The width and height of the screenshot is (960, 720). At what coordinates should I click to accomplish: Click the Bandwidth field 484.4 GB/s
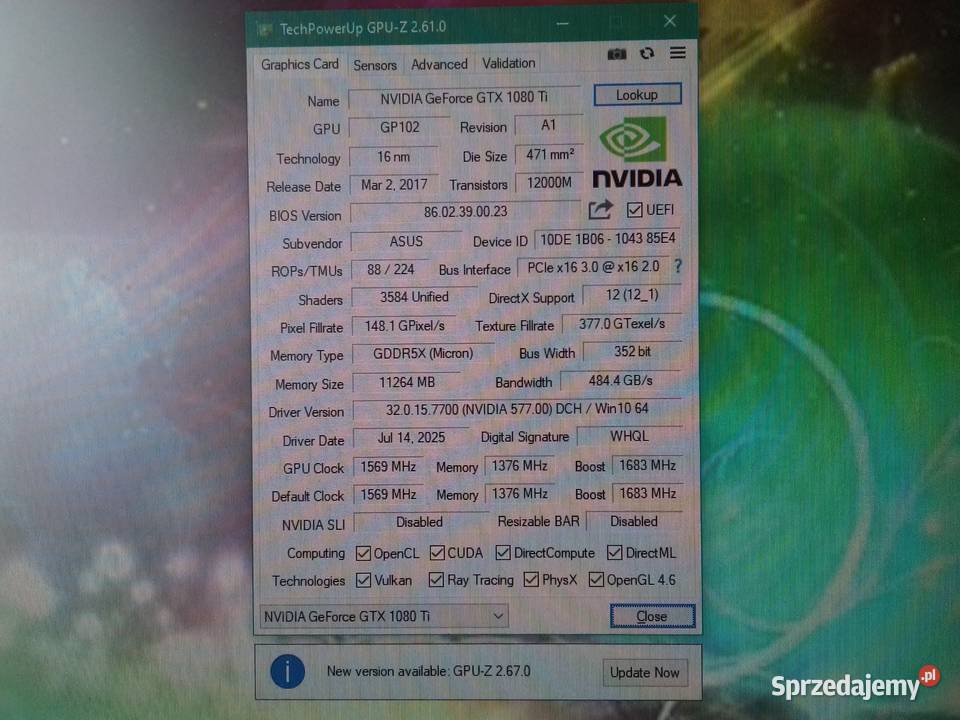pos(620,381)
